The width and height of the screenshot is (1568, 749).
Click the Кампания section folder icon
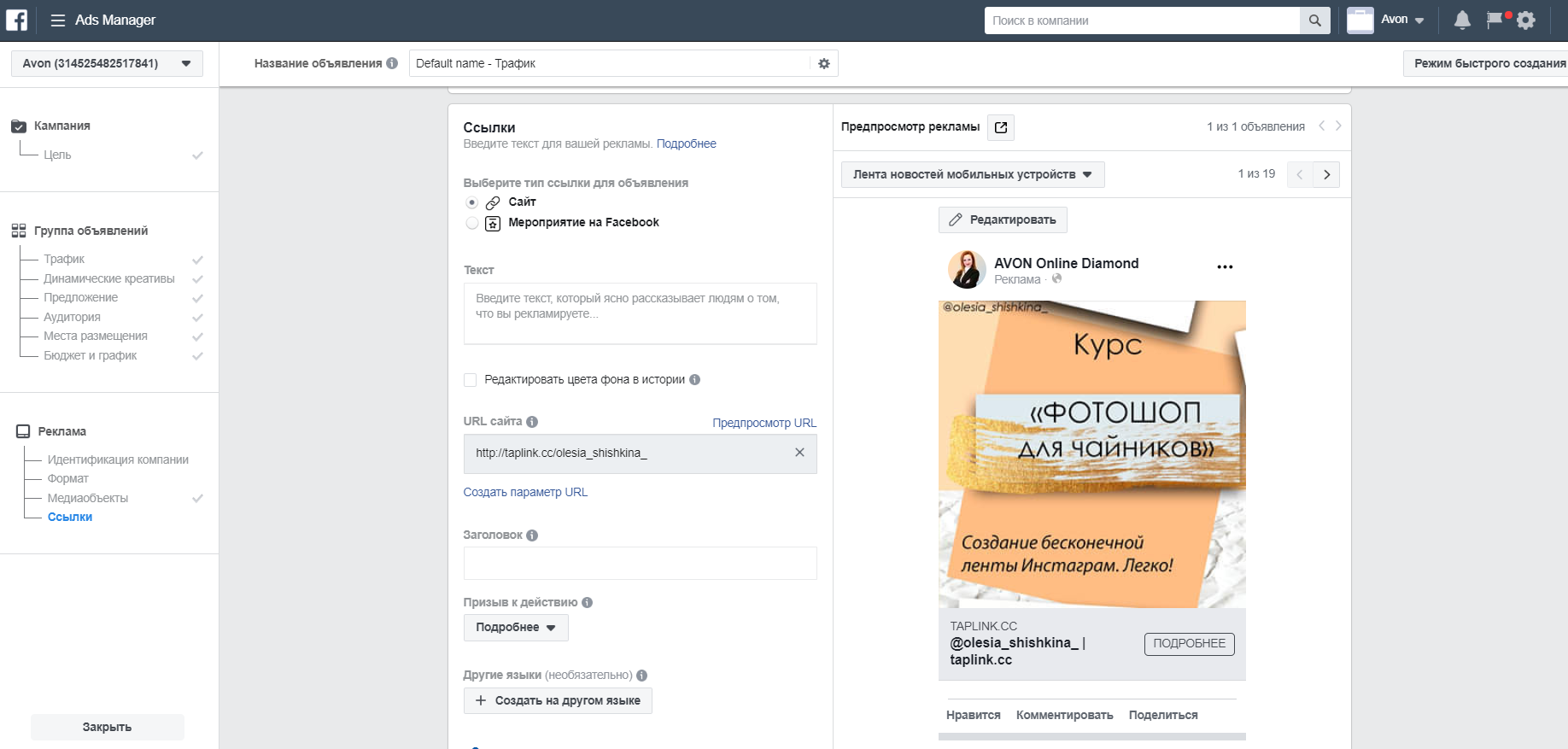[19, 126]
